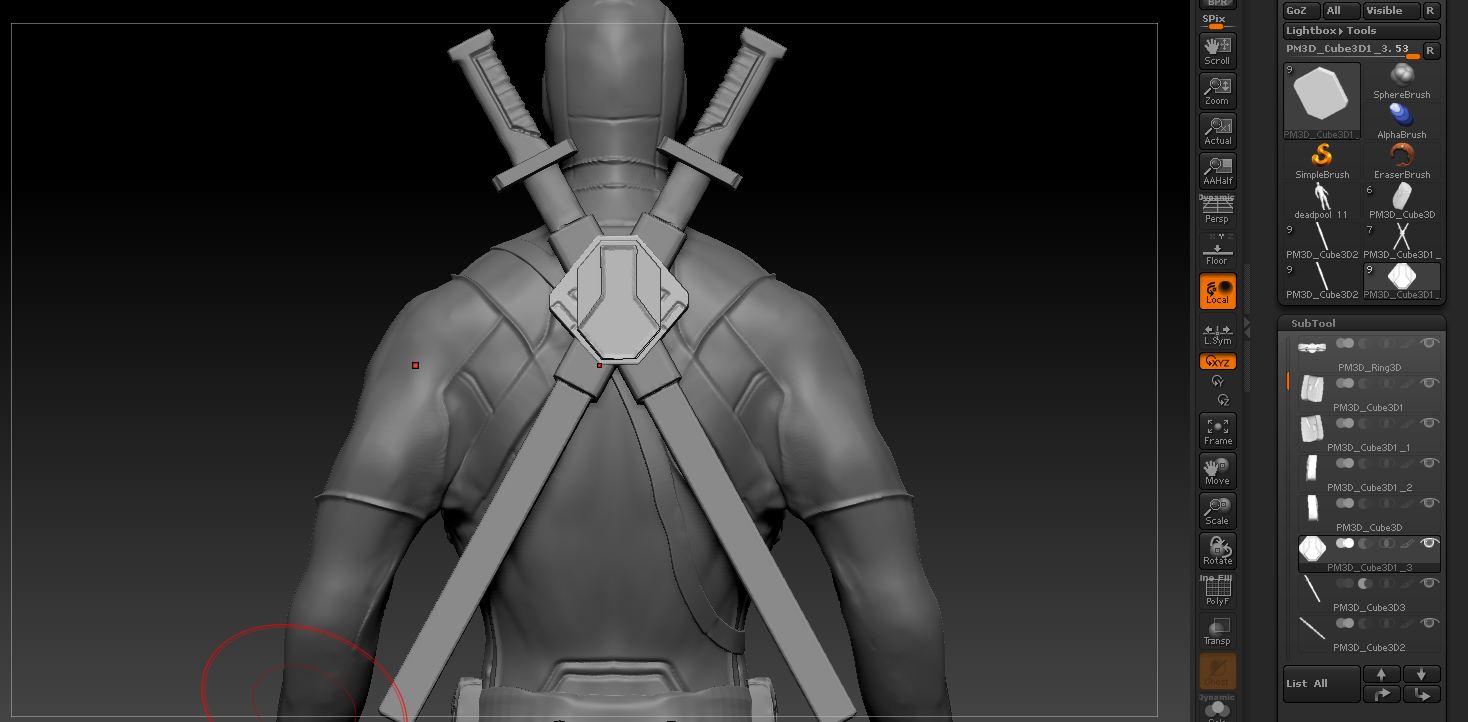Viewport: 1468px width, 722px height.
Task: Select the PM3D_Cube3D tool in palette
Action: tap(1402, 201)
